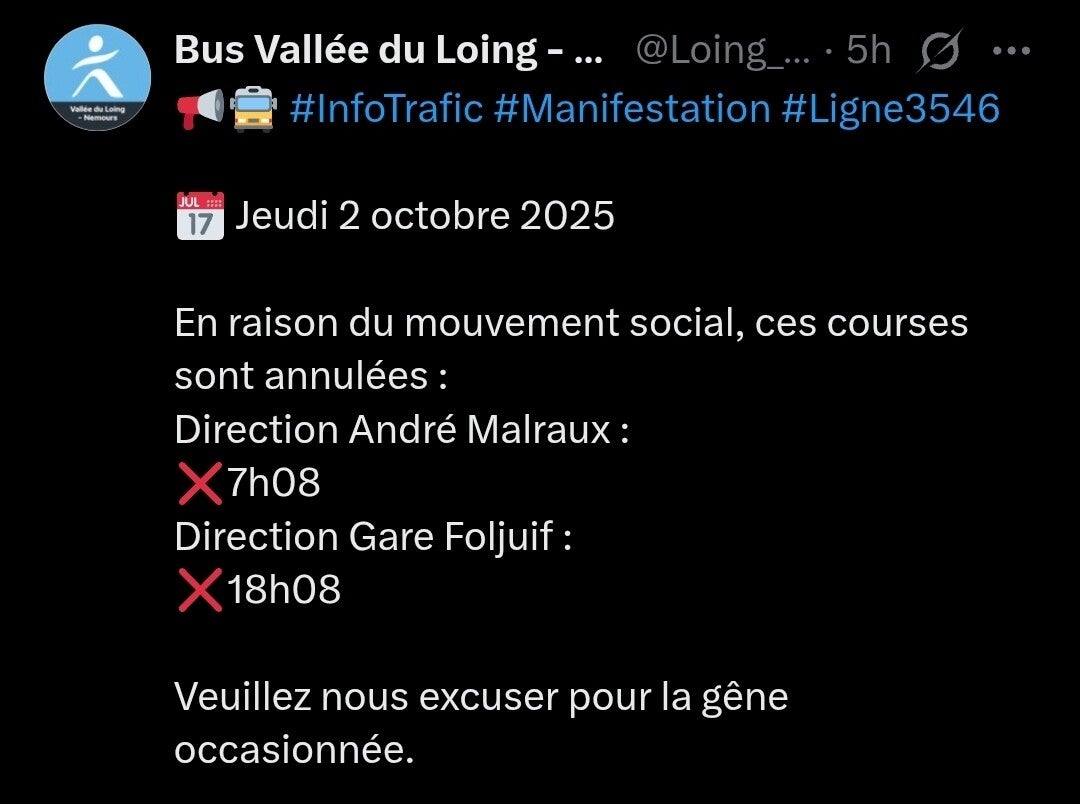The height and width of the screenshot is (804, 1080).
Task: Open the #Manifestation hashtag
Action: tap(631, 108)
